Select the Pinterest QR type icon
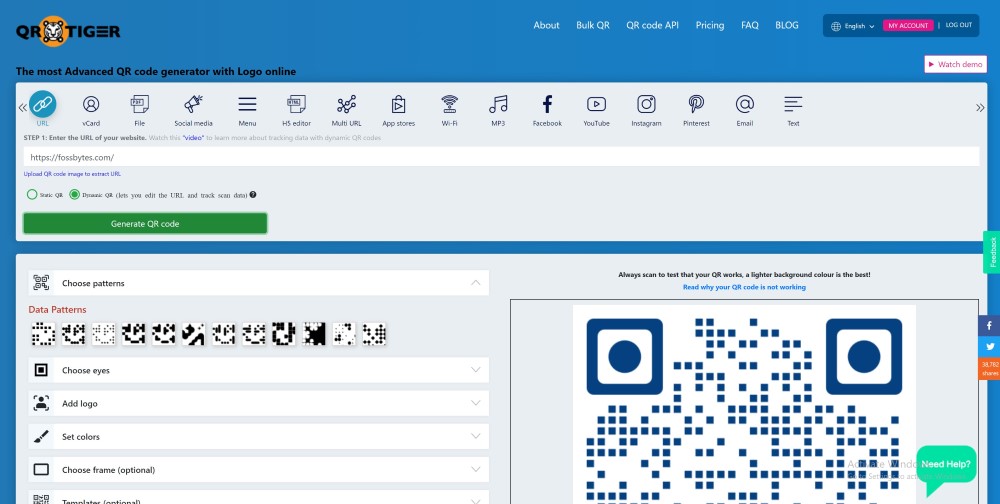 tap(696, 104)
